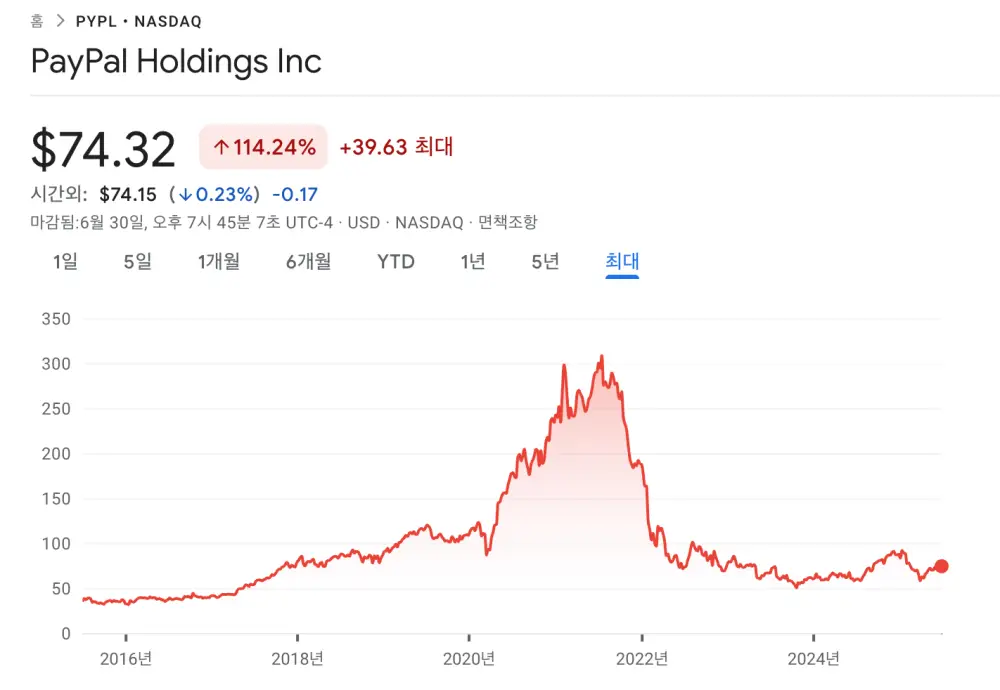
Task: Click the 114.24% percentage badge
Action: [263, 146]
